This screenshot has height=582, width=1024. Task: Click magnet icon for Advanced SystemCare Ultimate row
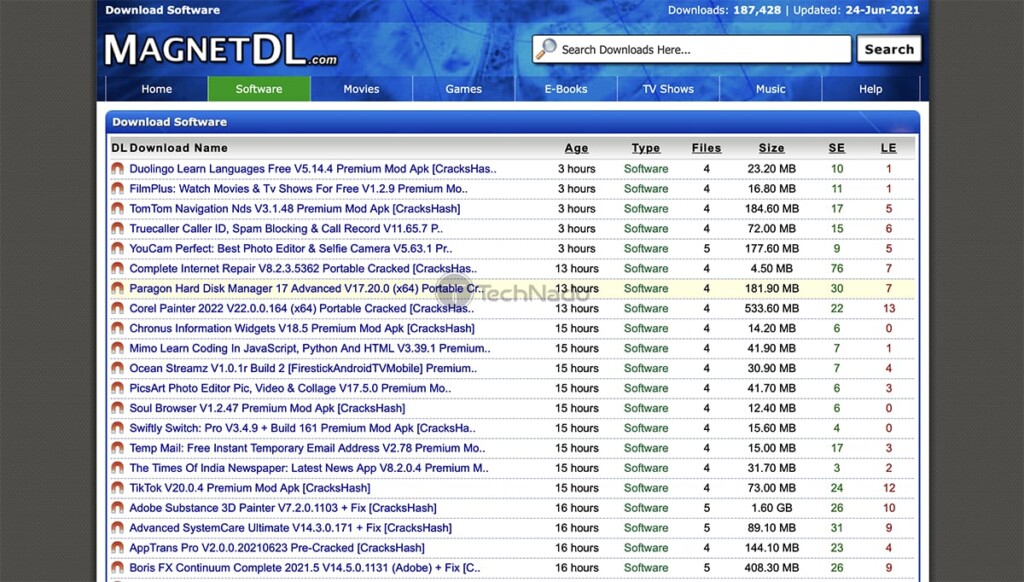[x=118, y=528]
